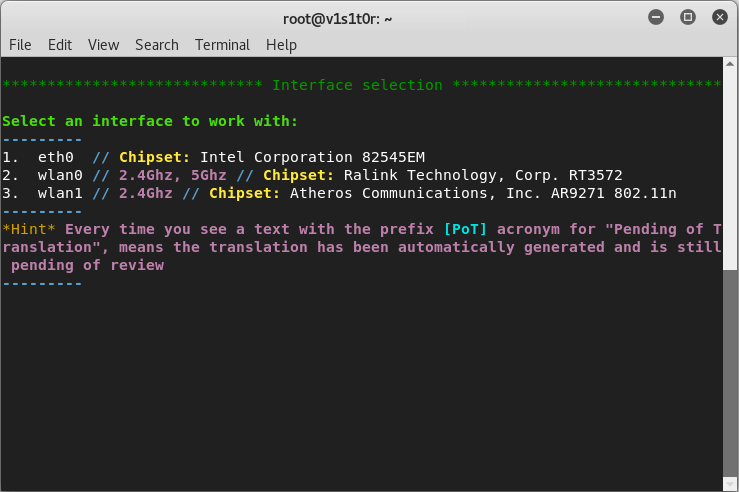739x492 pixels.
Task: Click the scrollbar up arrow
Action: click(730, 64)
